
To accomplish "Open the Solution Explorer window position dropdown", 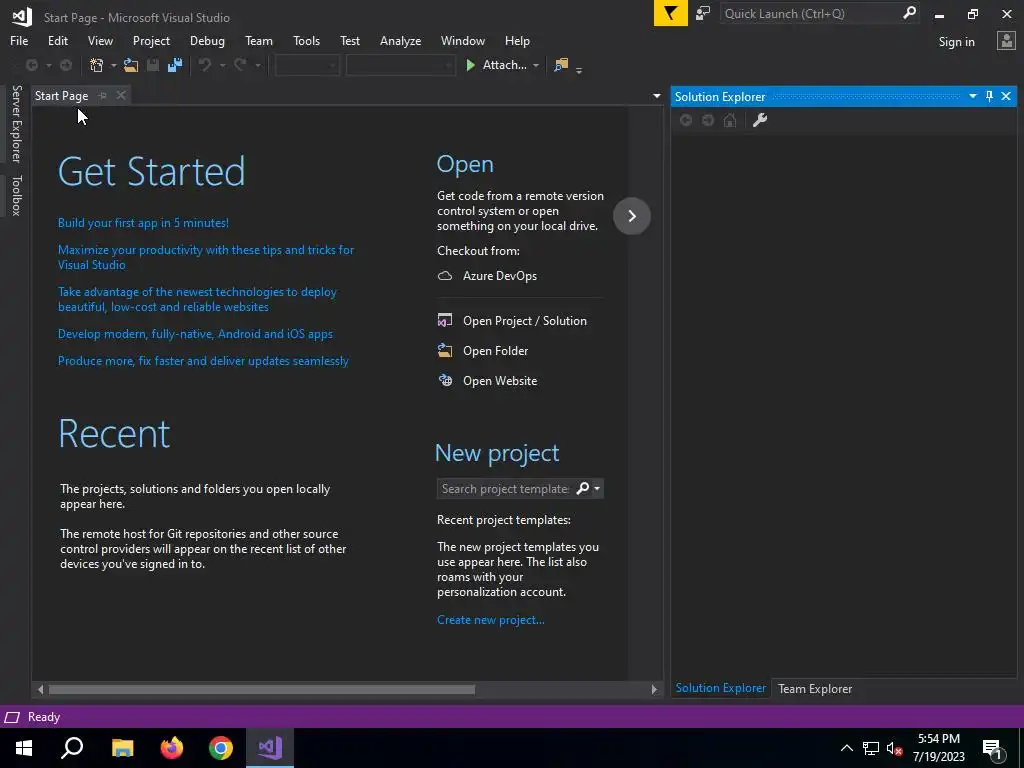I will (x=972, y=96).
